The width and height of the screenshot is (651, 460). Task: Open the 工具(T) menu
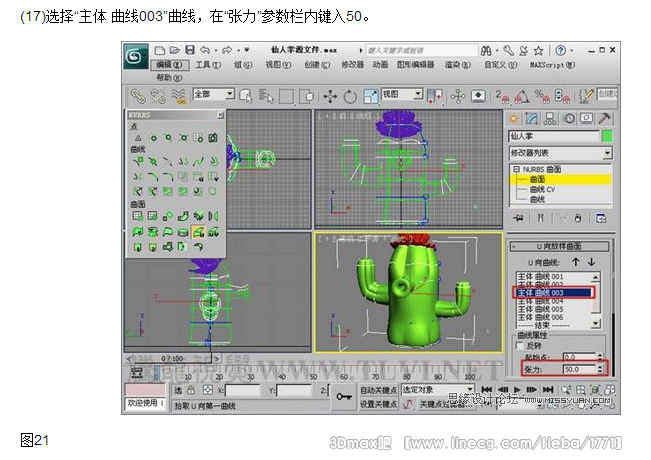208,65
